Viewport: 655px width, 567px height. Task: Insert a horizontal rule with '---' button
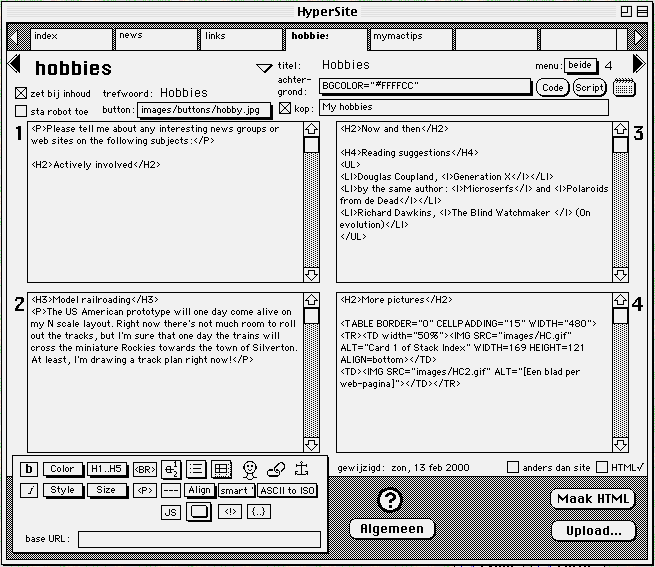(x=170, y=491)
